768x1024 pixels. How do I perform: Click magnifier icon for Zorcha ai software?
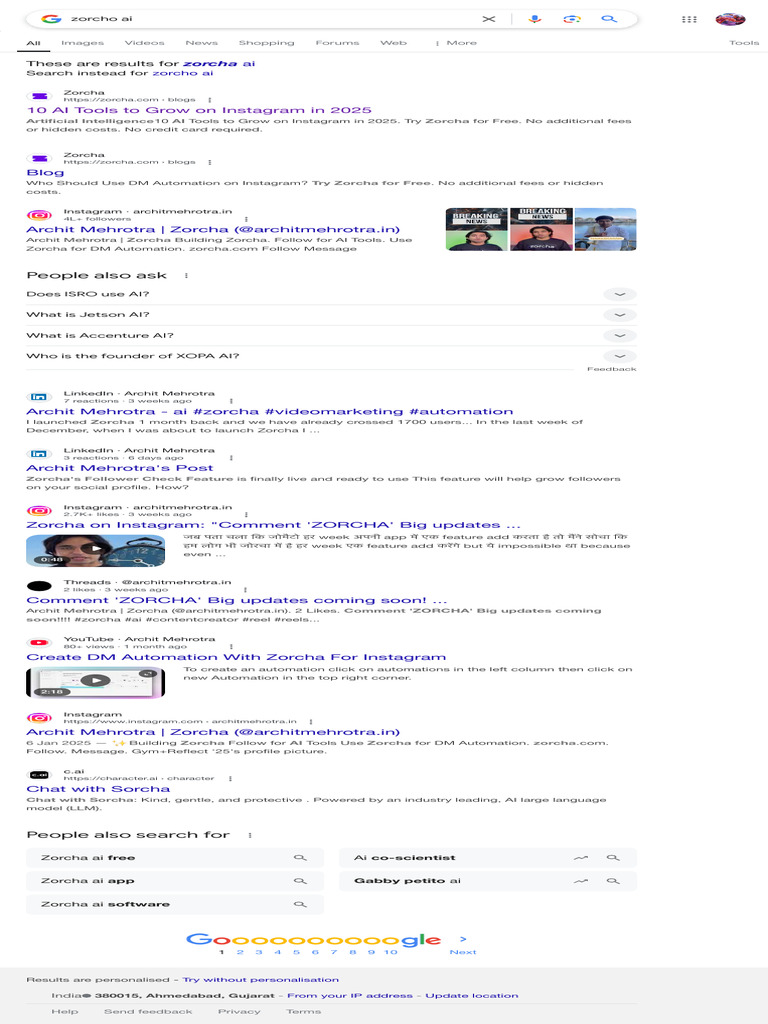point(300,904)
